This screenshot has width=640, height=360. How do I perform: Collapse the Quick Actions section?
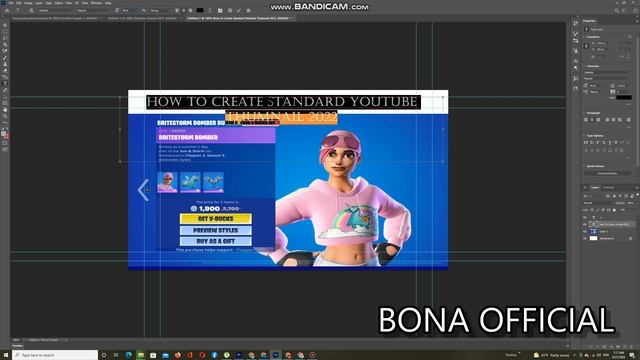[584, 166]
